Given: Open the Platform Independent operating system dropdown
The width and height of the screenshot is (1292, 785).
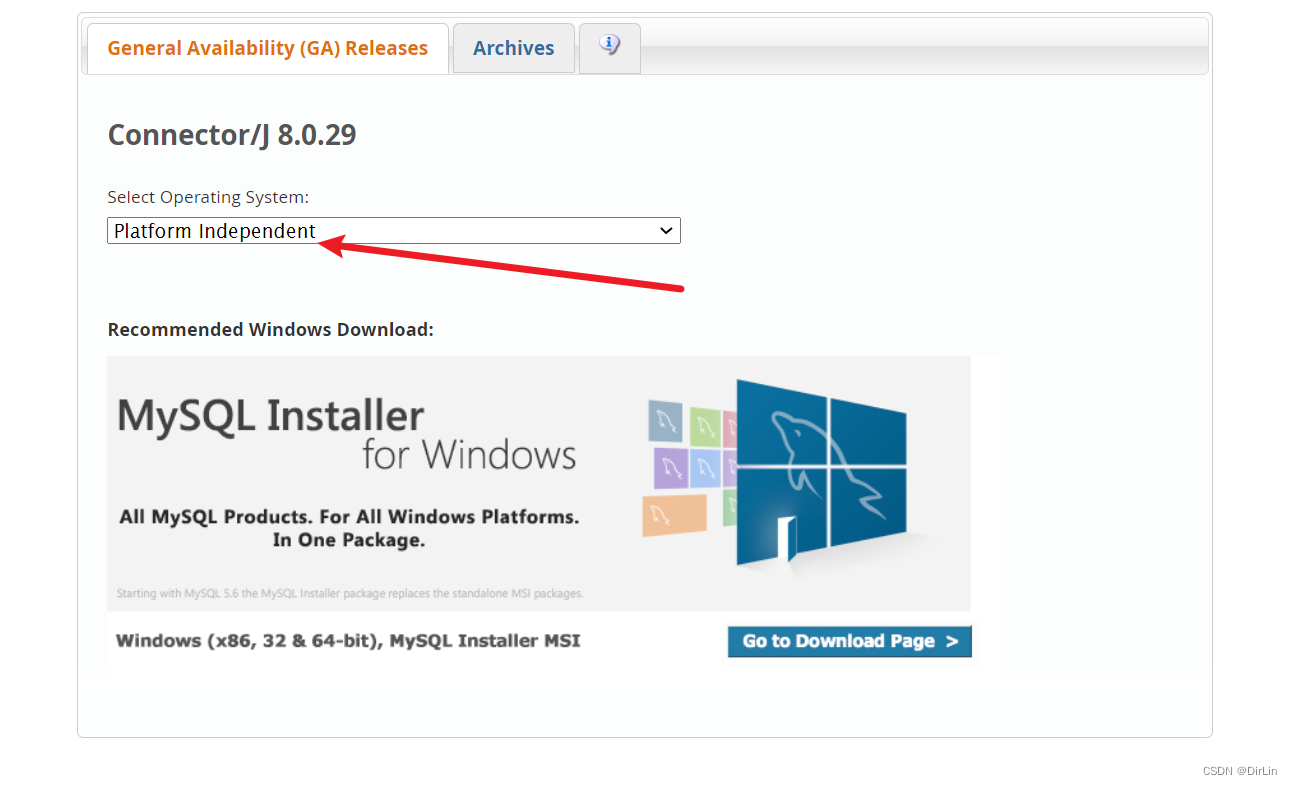Looking at the screenshot, I should pyautogui.click(x=394, y=231).
